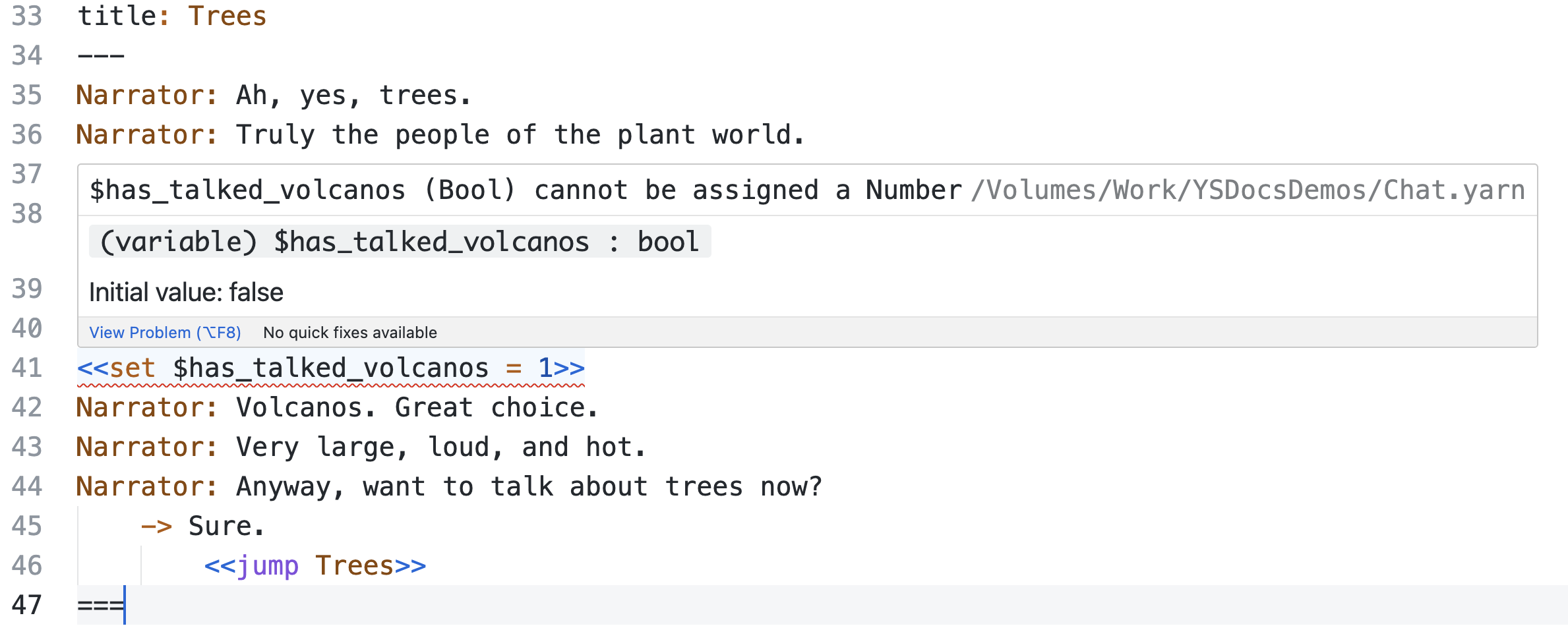The image size is (1568, 626).
Task: Click the 'Sure.' option text
Action: click(226, 526)
